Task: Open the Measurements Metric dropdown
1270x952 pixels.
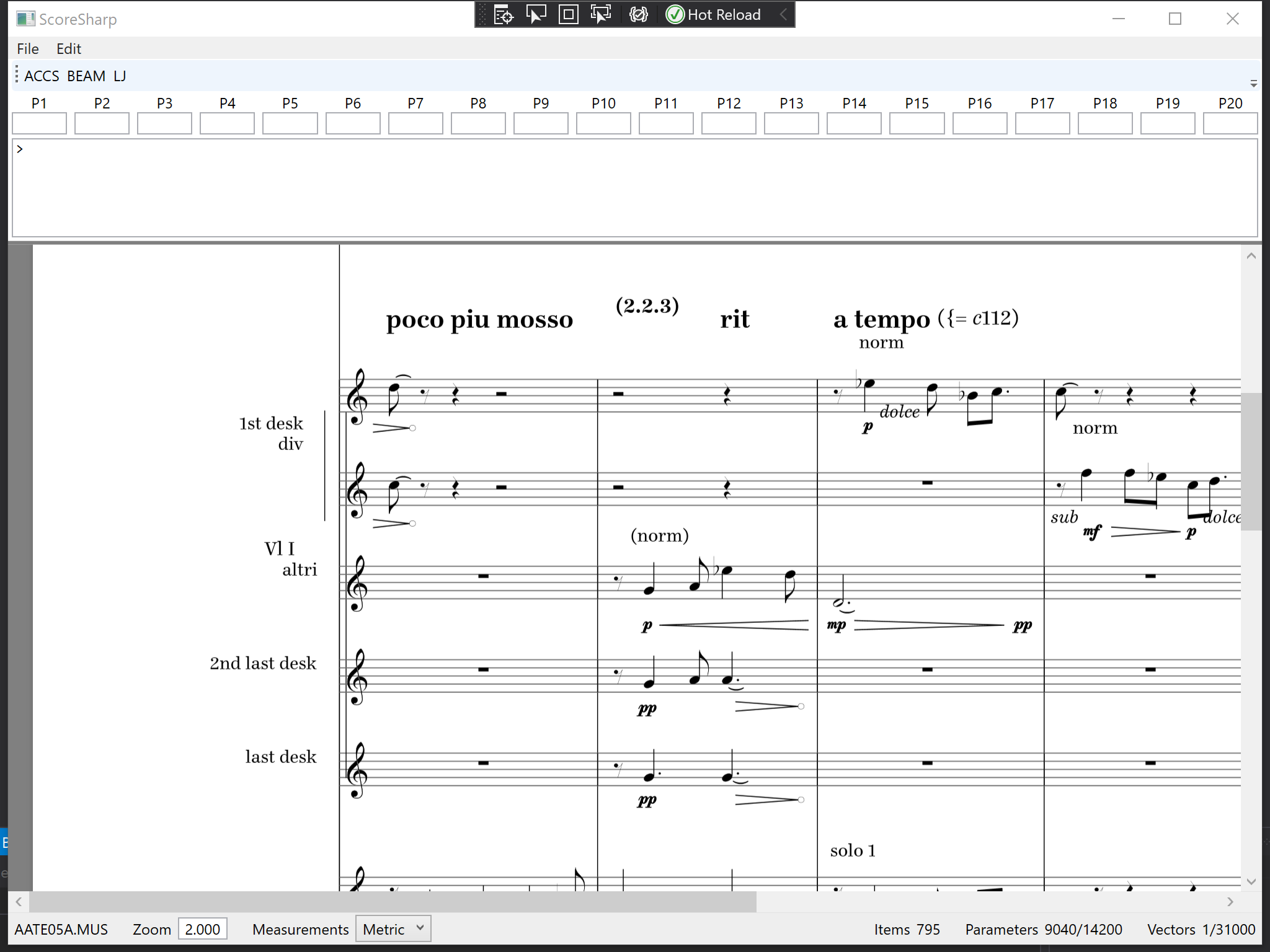Action: coord(393,929)
